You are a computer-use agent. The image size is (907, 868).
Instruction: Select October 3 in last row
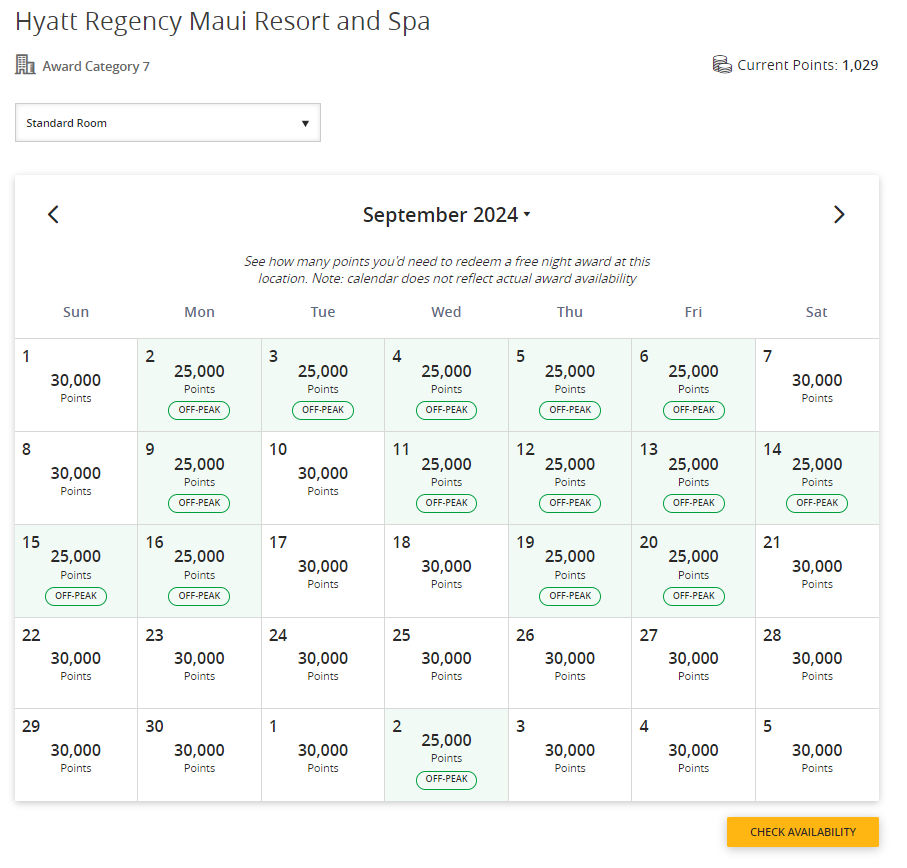(570, 755)
